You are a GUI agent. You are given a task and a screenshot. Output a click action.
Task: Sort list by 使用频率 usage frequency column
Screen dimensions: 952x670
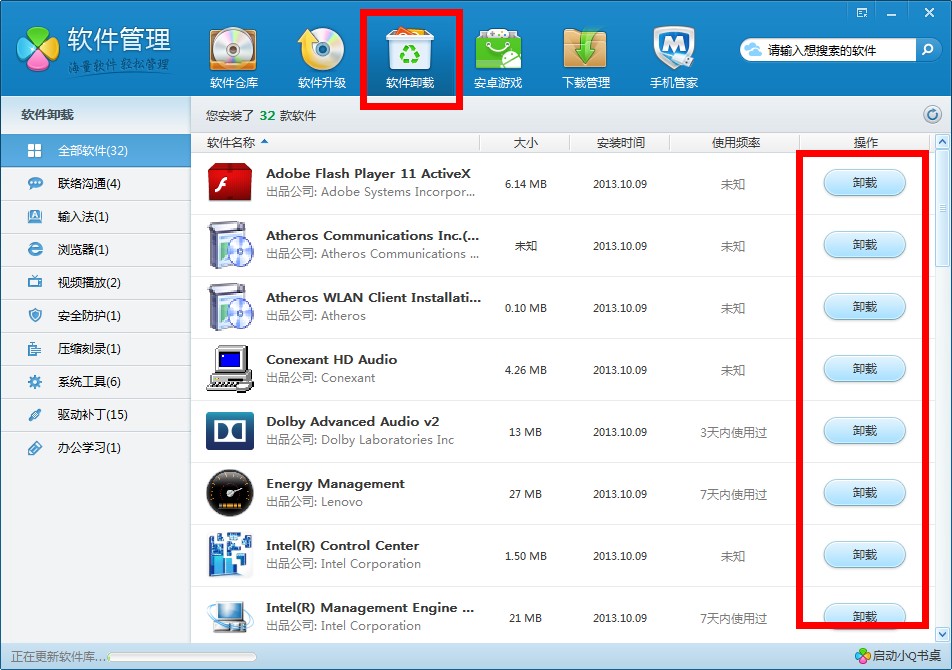(736, 143)
